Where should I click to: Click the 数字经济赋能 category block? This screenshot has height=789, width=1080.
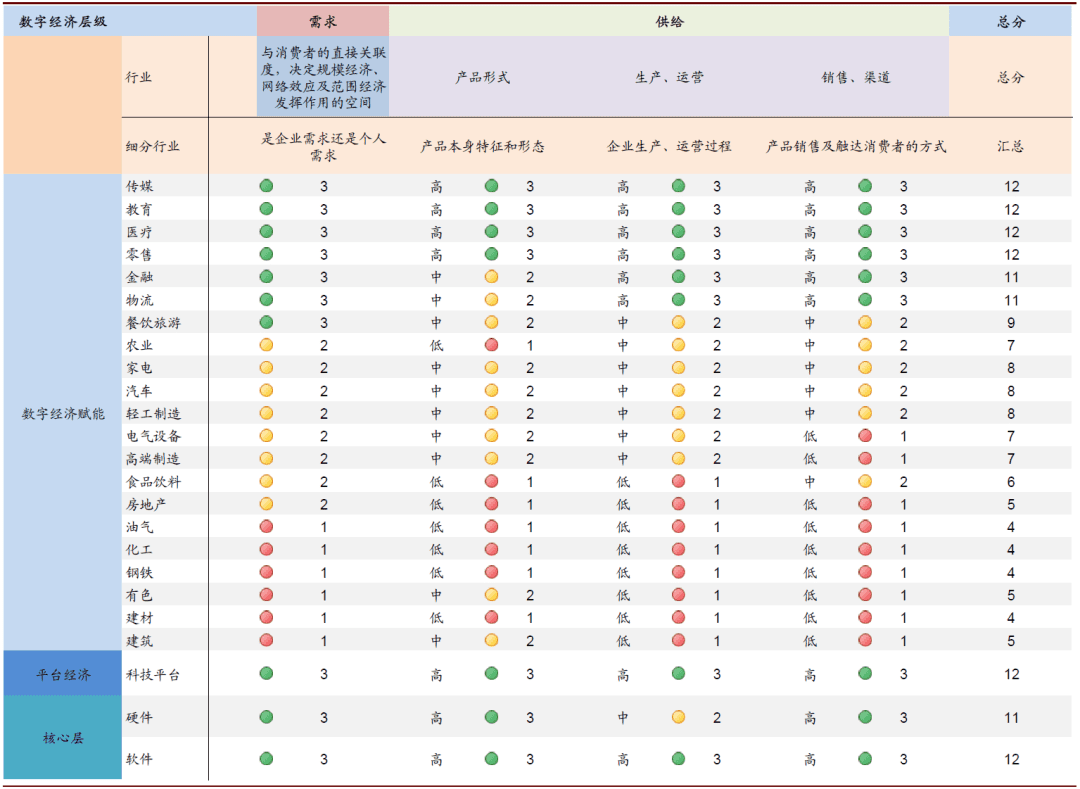click(x=63, y=413)
